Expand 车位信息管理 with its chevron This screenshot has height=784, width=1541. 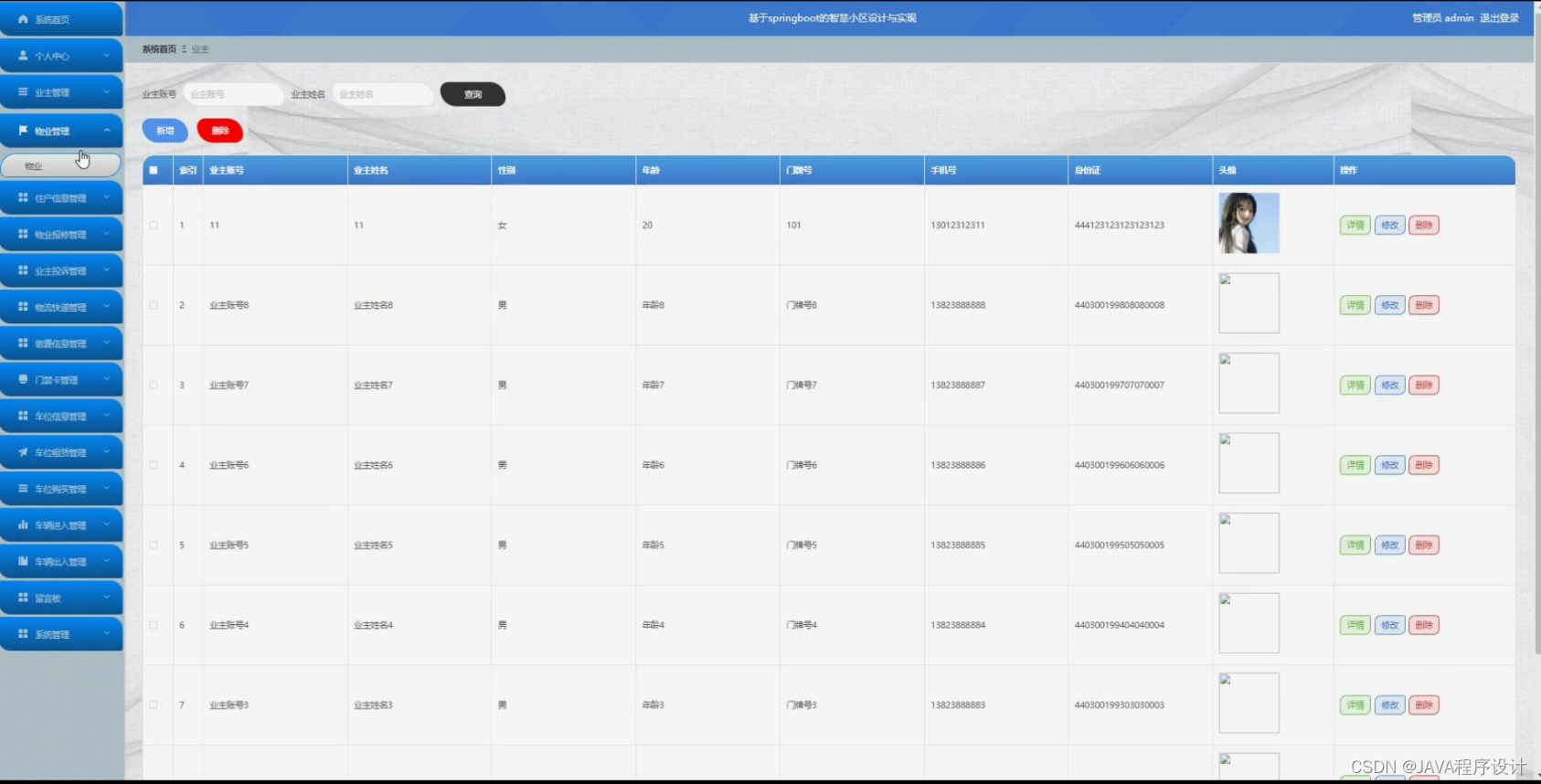tap(106, 416)
